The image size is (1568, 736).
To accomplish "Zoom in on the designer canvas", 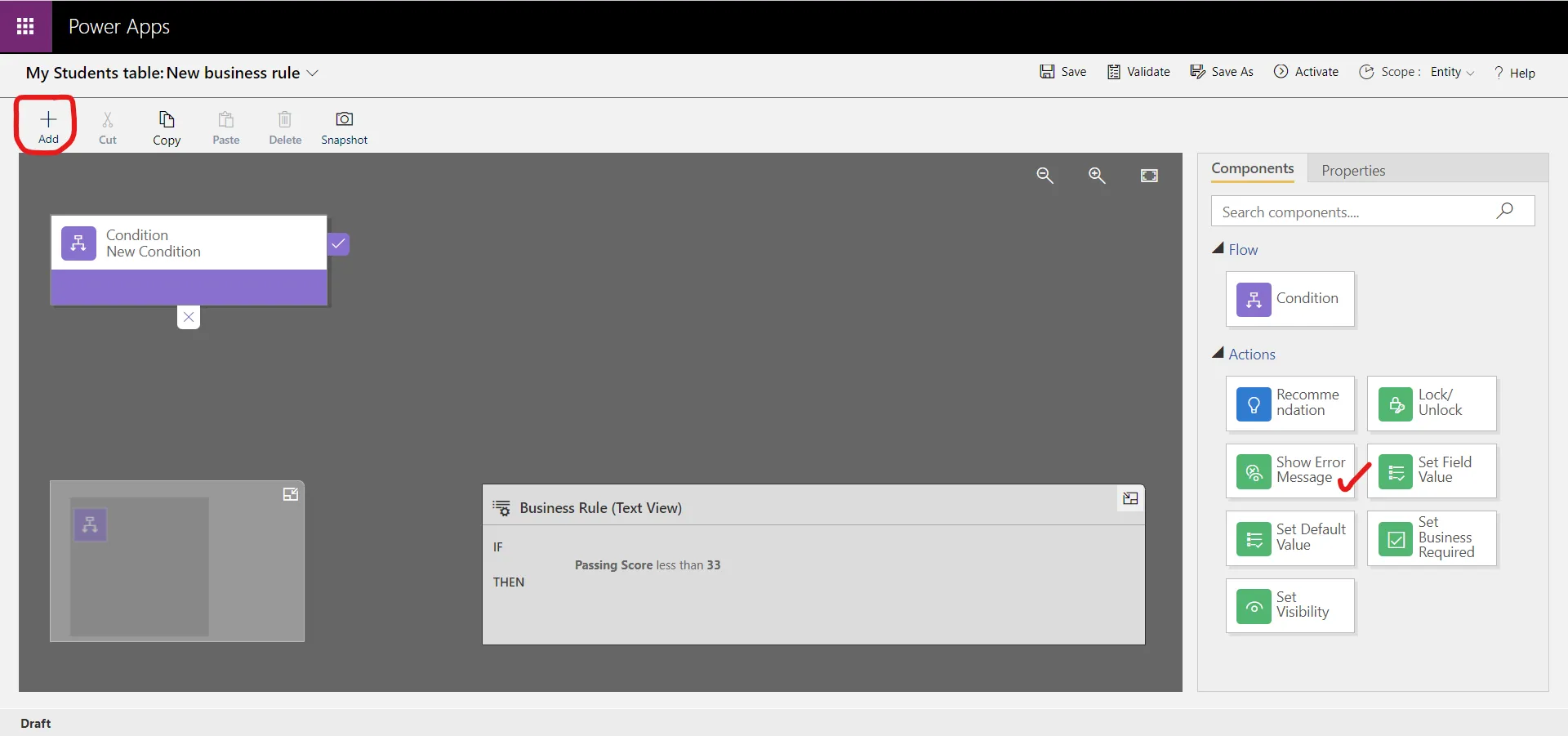I will (x=1097, y=176).
